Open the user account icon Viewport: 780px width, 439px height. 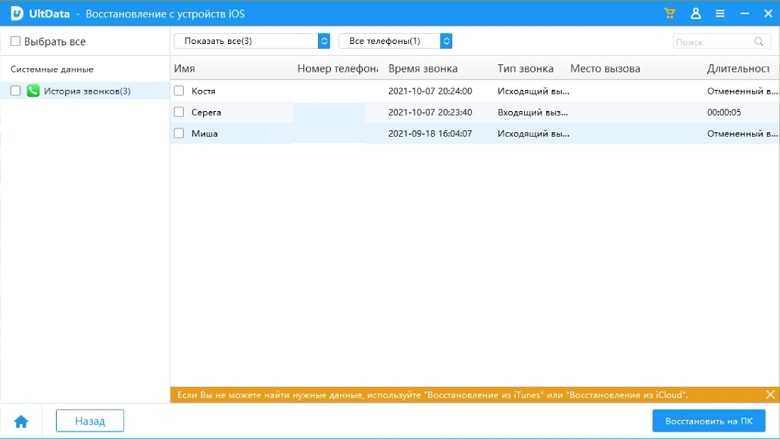pos(696,13)
